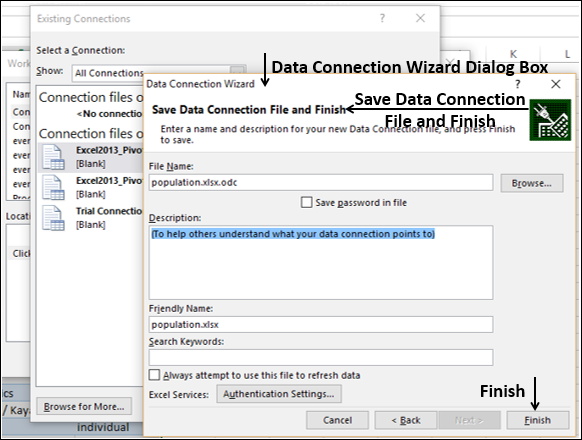Click the green data connection wizard icon

[x=550, y=120]
